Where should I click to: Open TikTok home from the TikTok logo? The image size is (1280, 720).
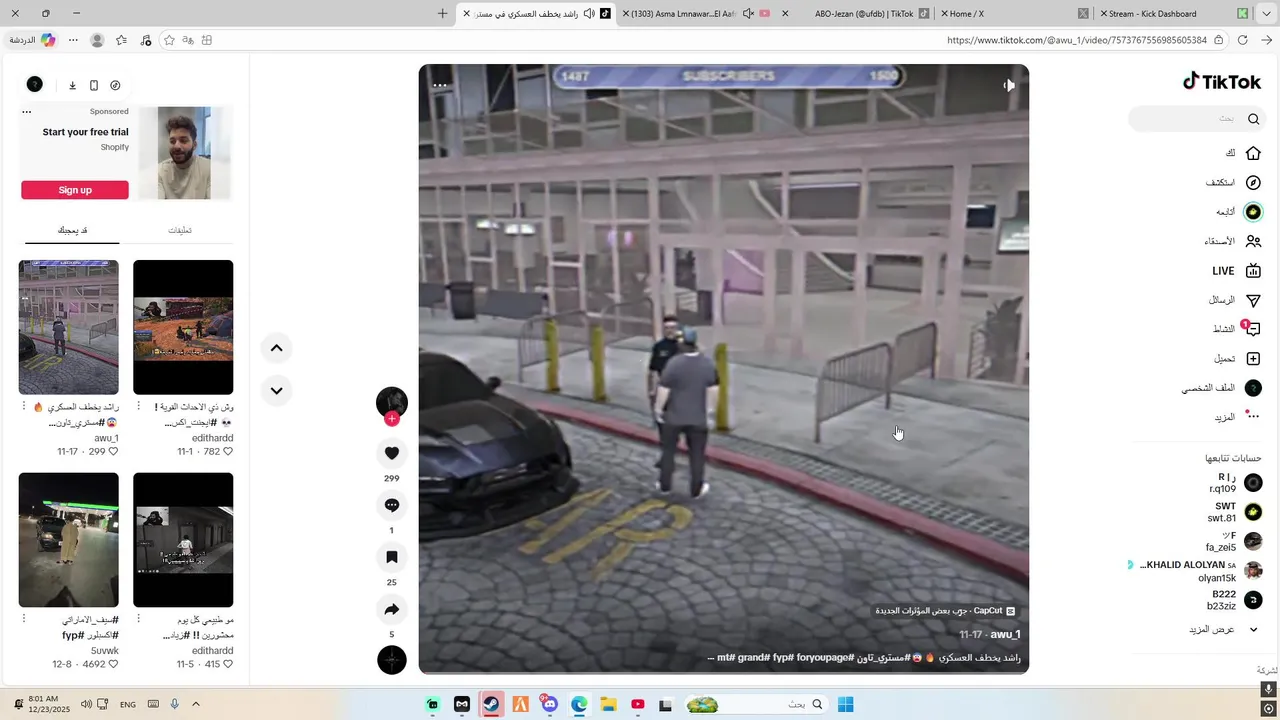(1221, 81)
